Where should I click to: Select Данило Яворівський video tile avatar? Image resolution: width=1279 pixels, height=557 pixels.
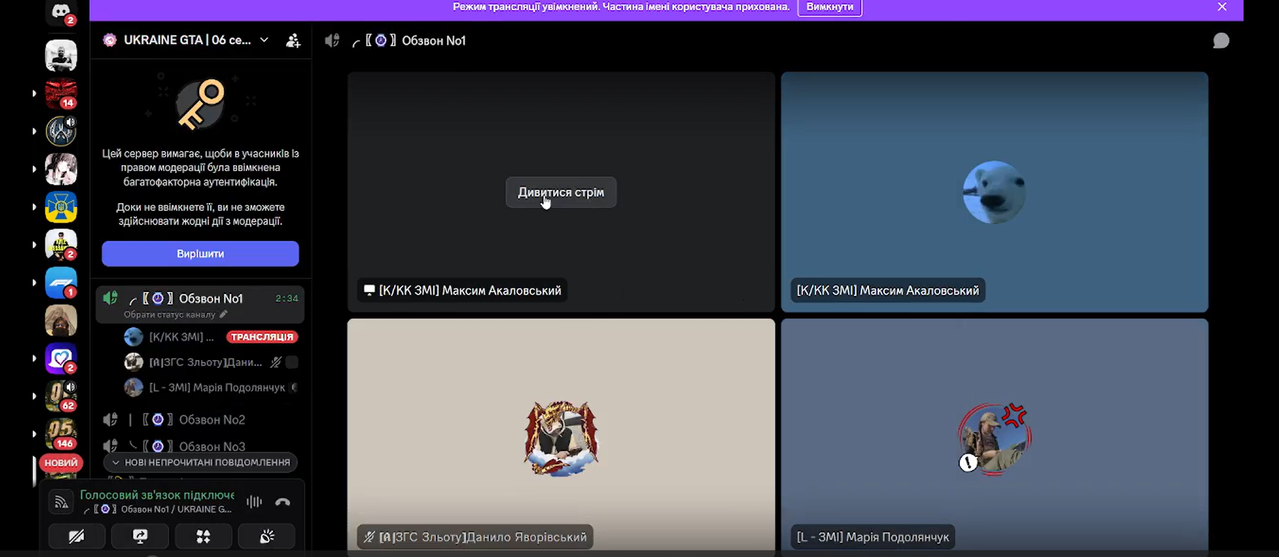561,438
